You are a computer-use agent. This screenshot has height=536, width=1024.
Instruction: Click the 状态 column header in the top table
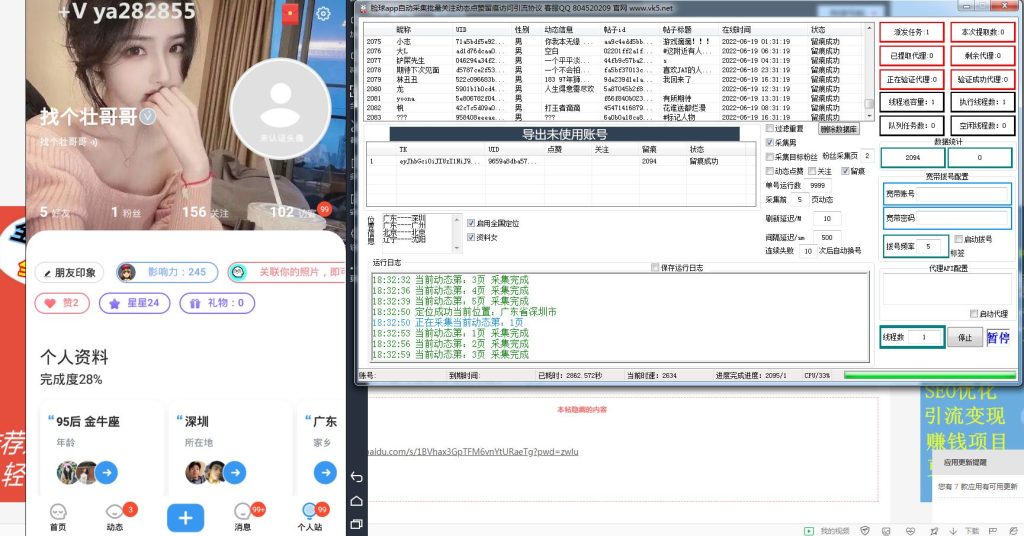(x=818, y=31)
